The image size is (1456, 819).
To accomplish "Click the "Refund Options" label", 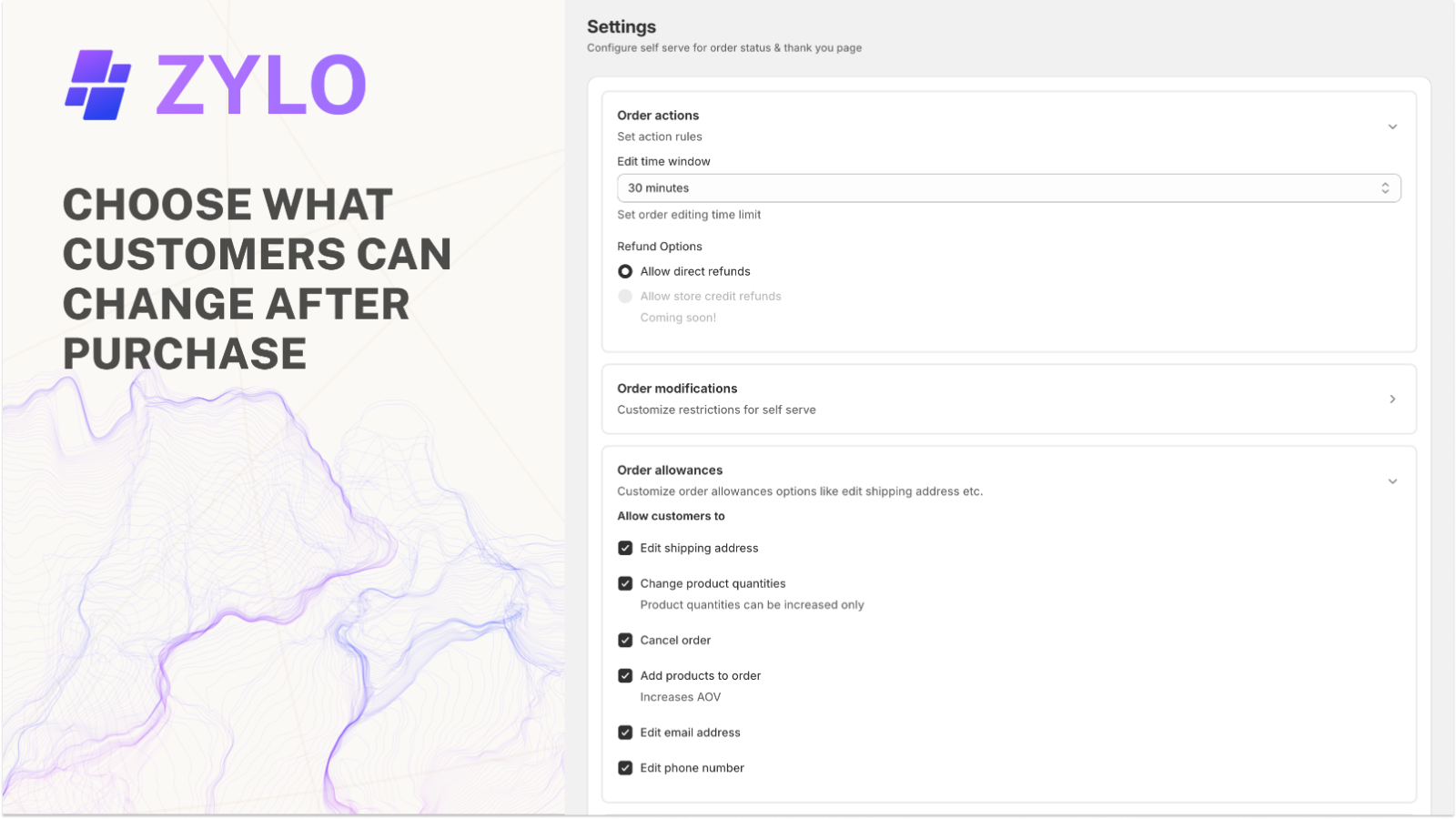I will 660,247.
